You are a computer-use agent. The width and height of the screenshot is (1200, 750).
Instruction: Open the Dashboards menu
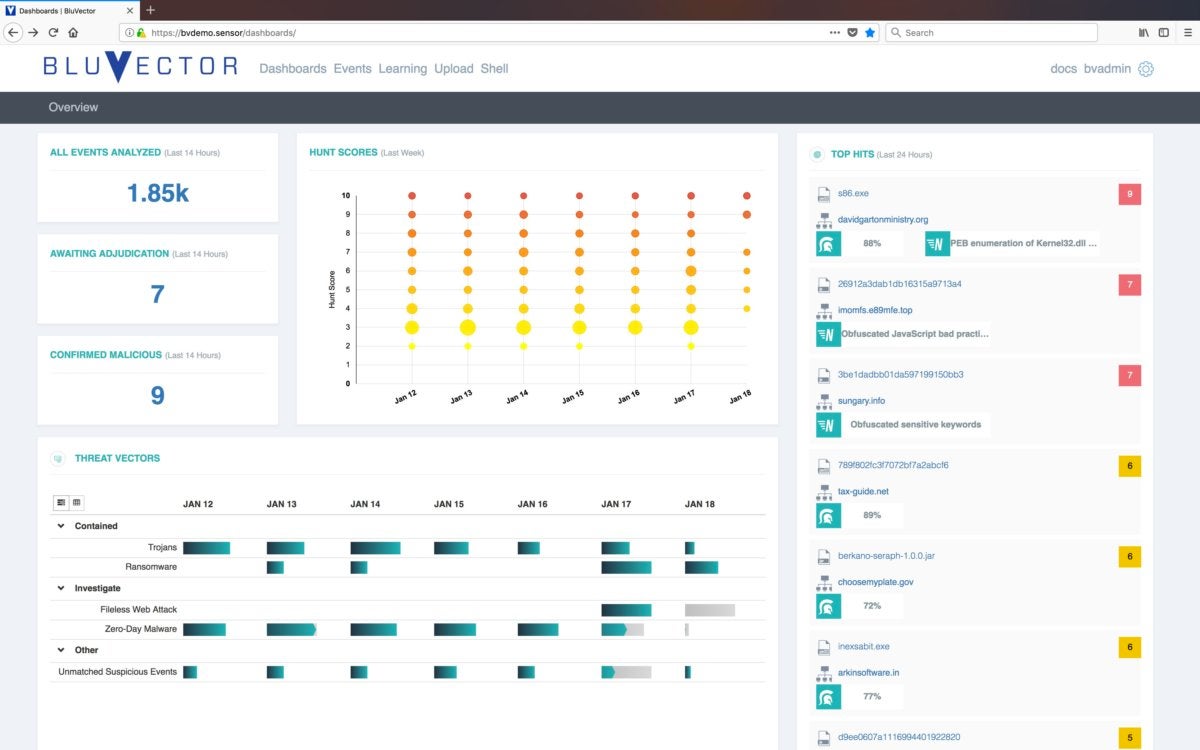[x=293, y=69]
